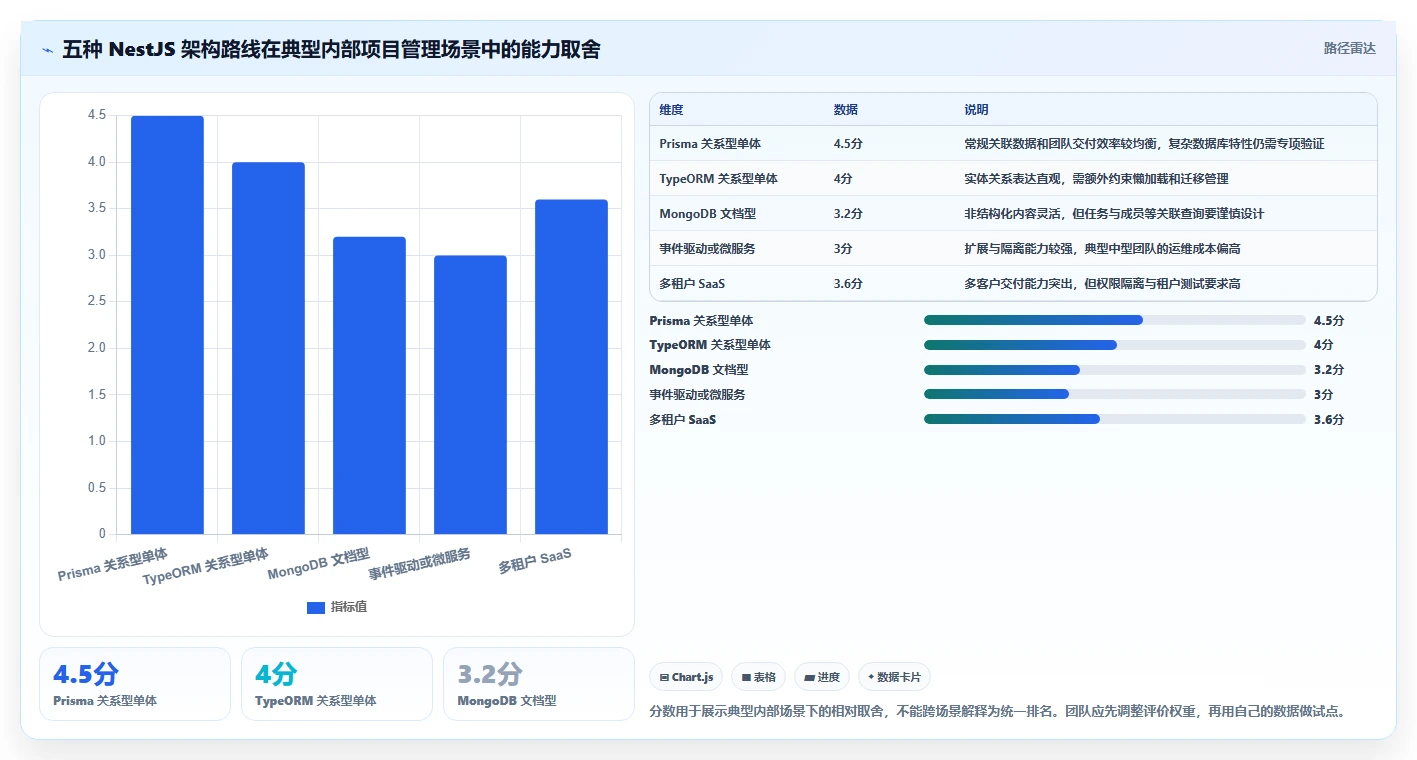Click the 4分 value in table

click(843, 179)
